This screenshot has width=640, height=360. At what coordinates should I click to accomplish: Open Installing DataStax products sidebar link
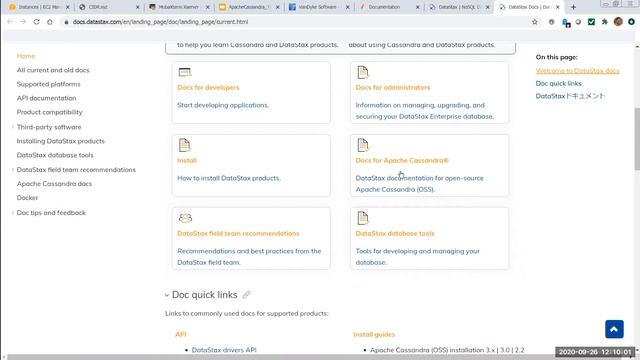[x=61, y=141]
